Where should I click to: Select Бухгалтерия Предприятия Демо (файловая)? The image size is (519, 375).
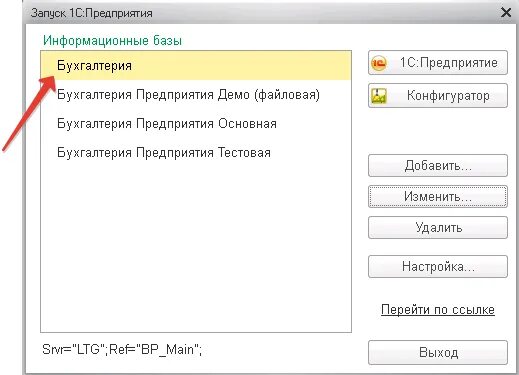[x=196, y=95]
